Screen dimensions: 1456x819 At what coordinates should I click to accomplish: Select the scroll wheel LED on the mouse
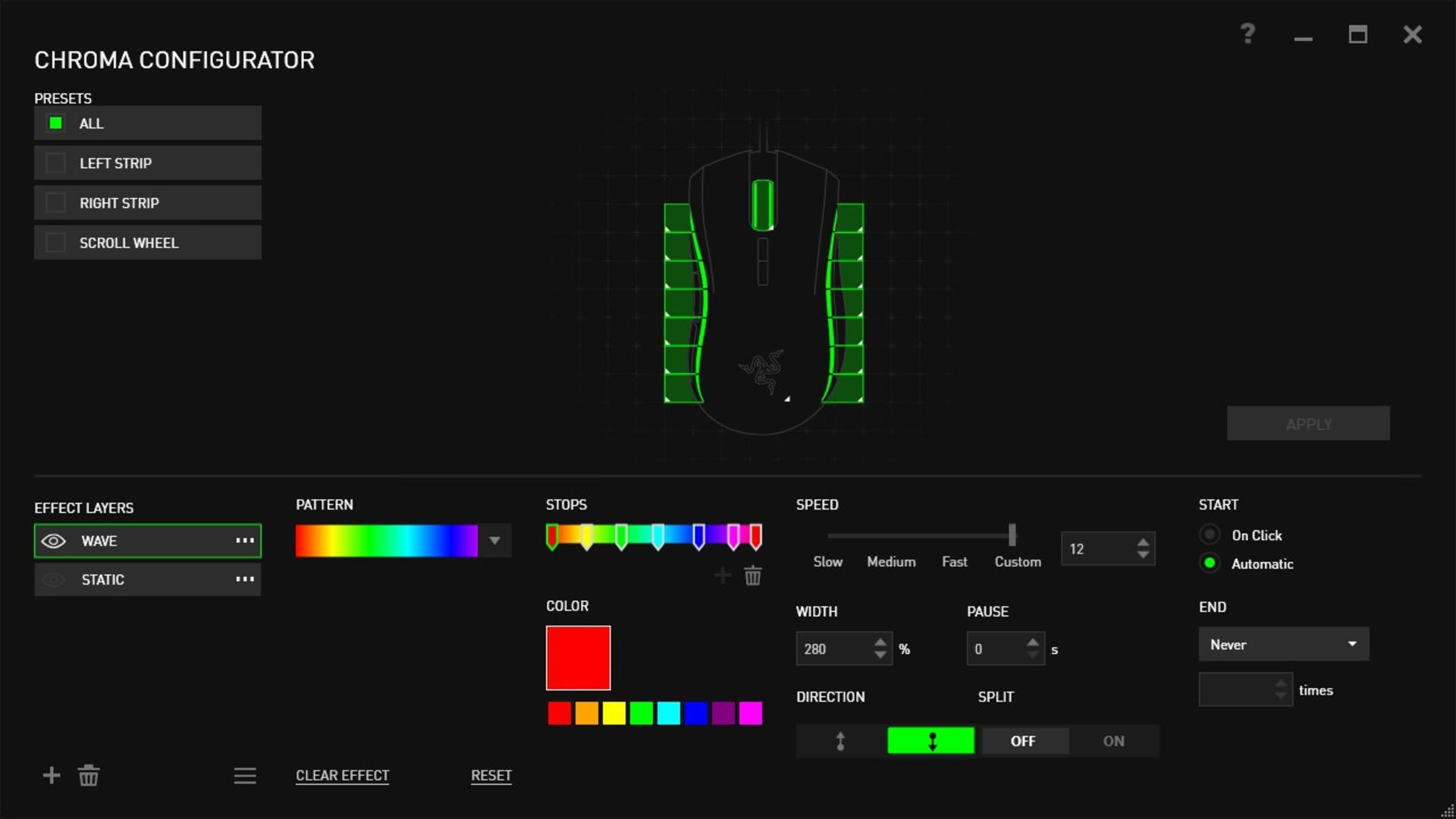pyautogui.click(x=762, y=205)
